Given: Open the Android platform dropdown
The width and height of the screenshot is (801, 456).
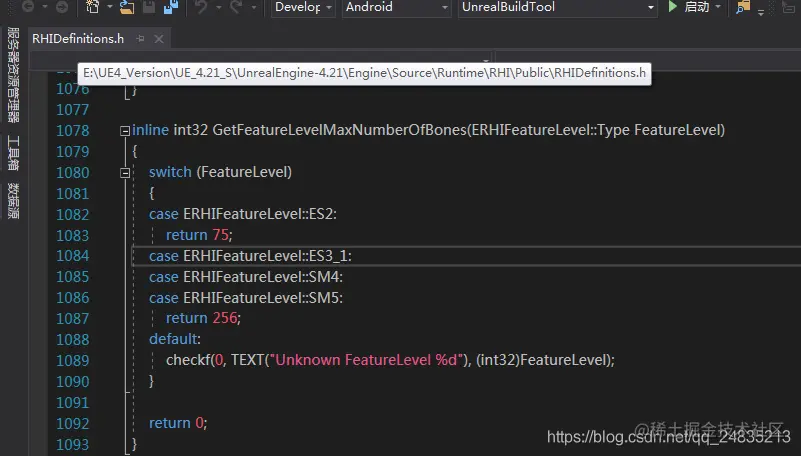Looking at the screenshot, I should point(396,7).
